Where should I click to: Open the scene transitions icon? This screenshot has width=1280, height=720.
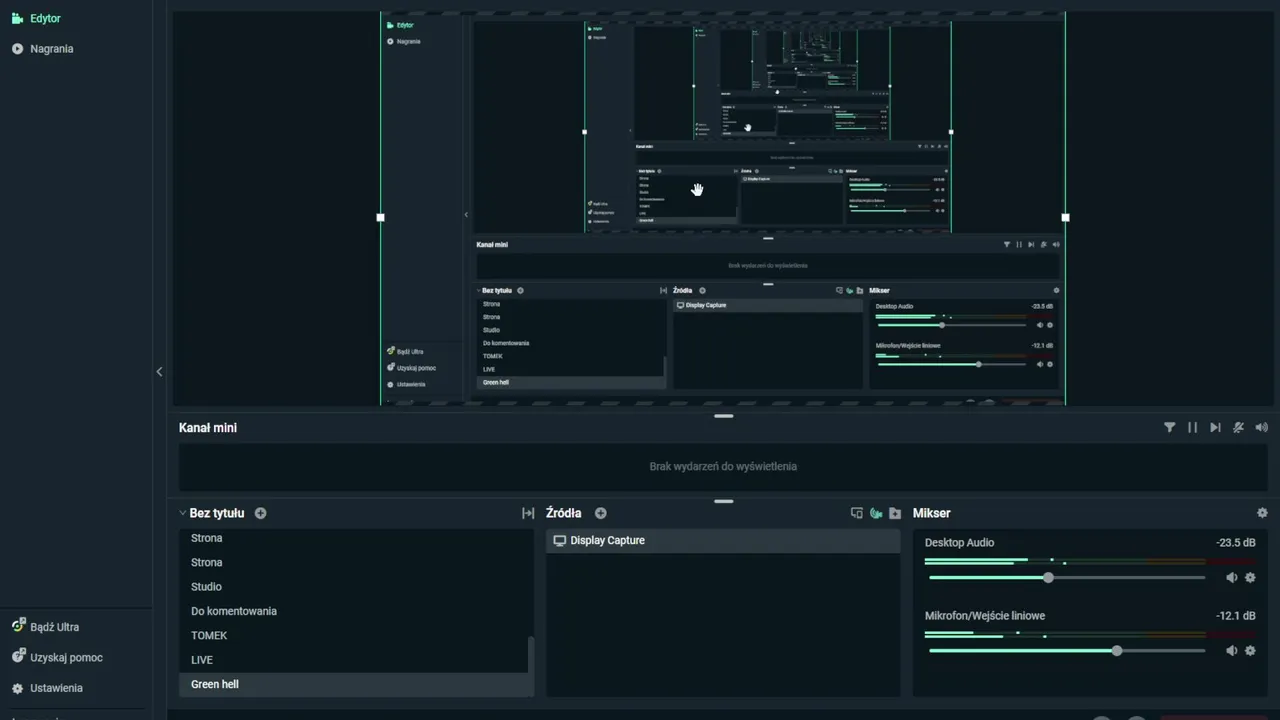point(528,513)
